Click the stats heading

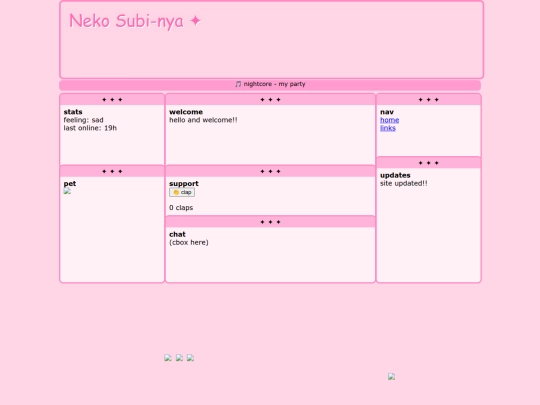pyautogui.click(x=73, y=112)
